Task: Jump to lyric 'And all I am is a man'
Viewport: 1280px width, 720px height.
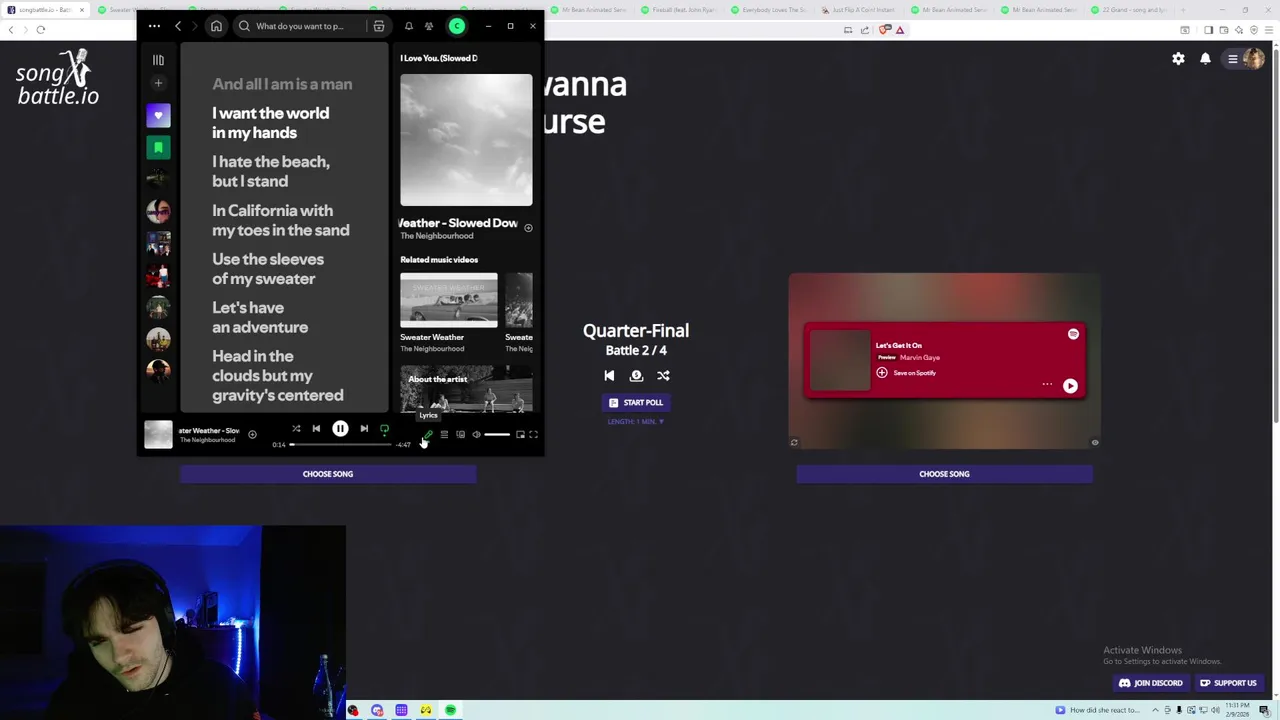Action: pos(282,84)
